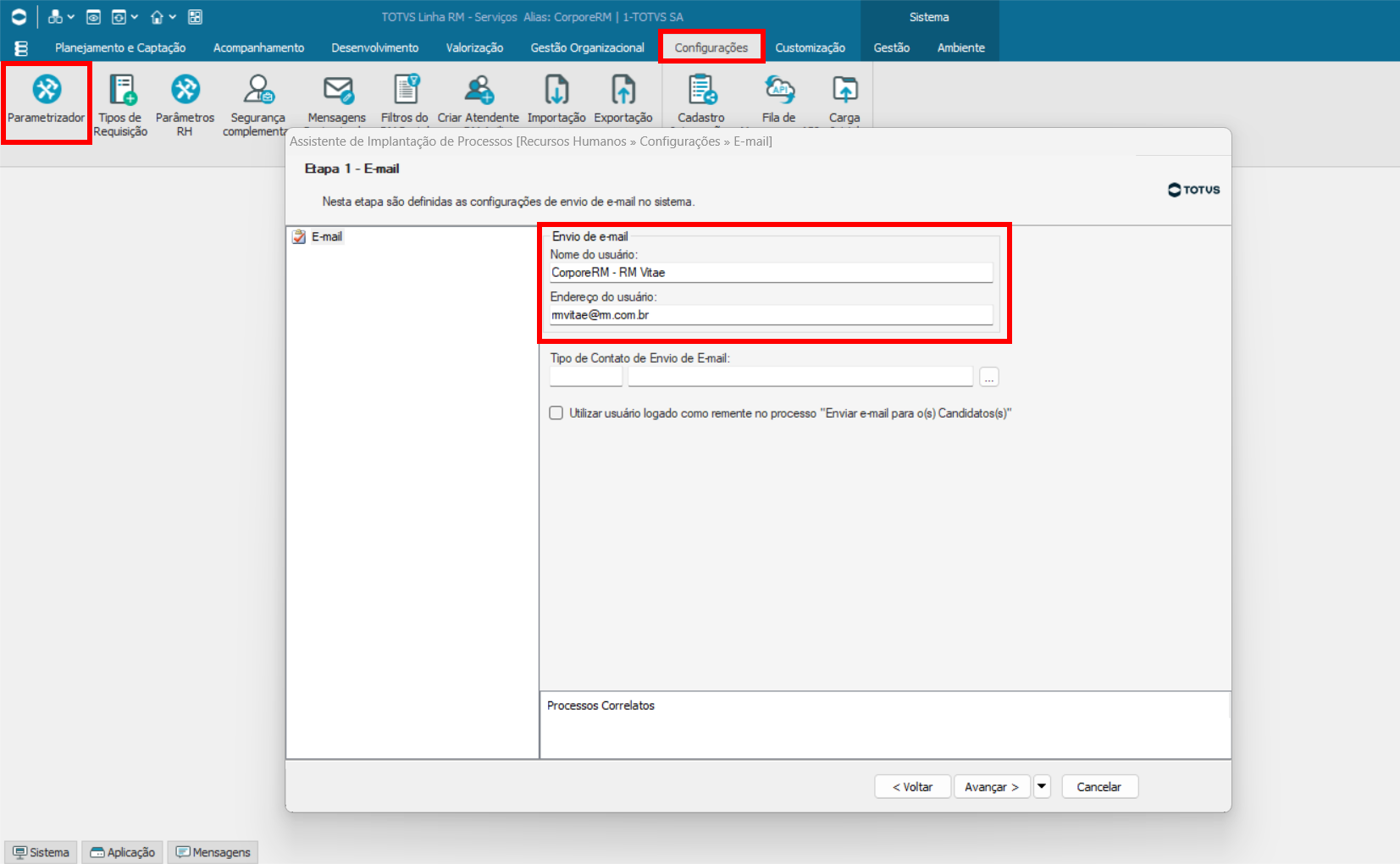Open the Gestão Organizacional tab
Viewport: 1400px width, 864px height.
coord(588,48)
